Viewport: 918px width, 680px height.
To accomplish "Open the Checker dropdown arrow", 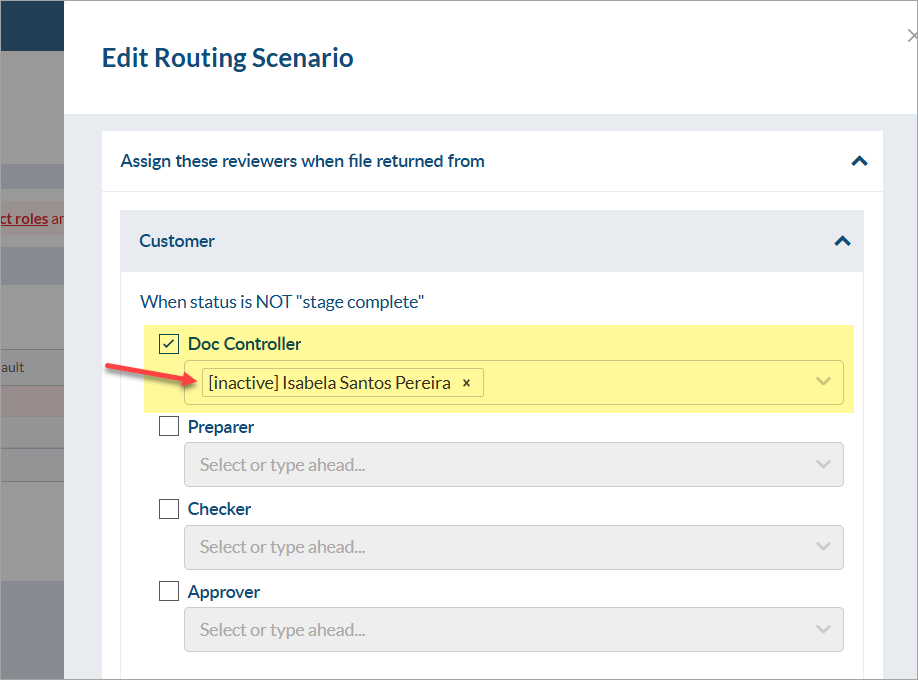I will coord(823,547).
